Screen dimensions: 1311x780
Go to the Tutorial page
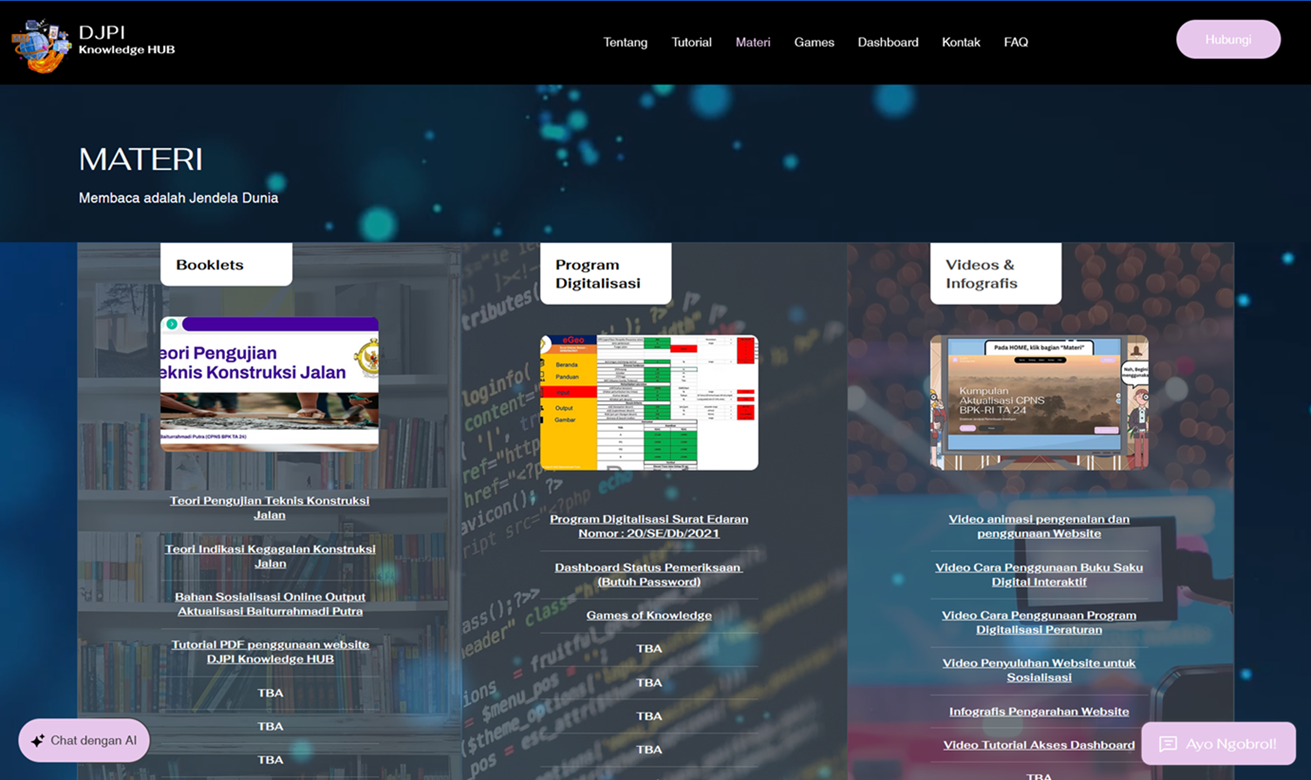(x=692, y=42)
